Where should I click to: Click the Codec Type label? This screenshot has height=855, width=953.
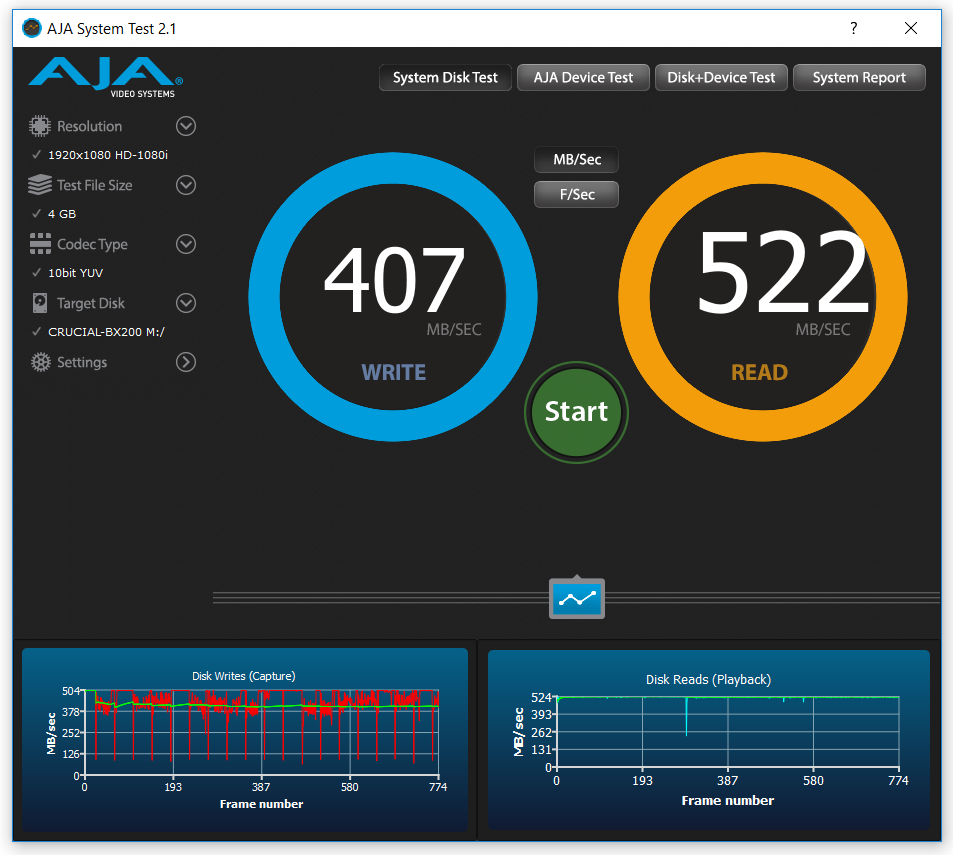(92, 244)
